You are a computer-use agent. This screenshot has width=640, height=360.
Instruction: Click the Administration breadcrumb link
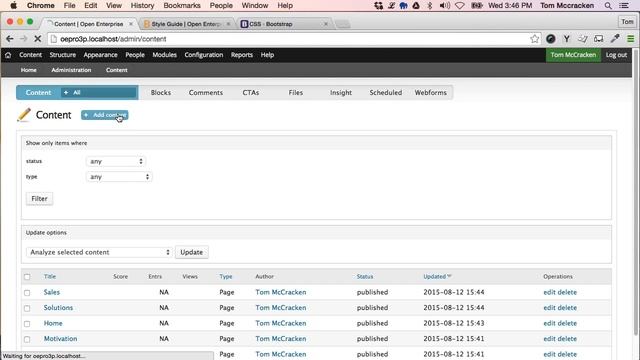(x=71, y=70)
